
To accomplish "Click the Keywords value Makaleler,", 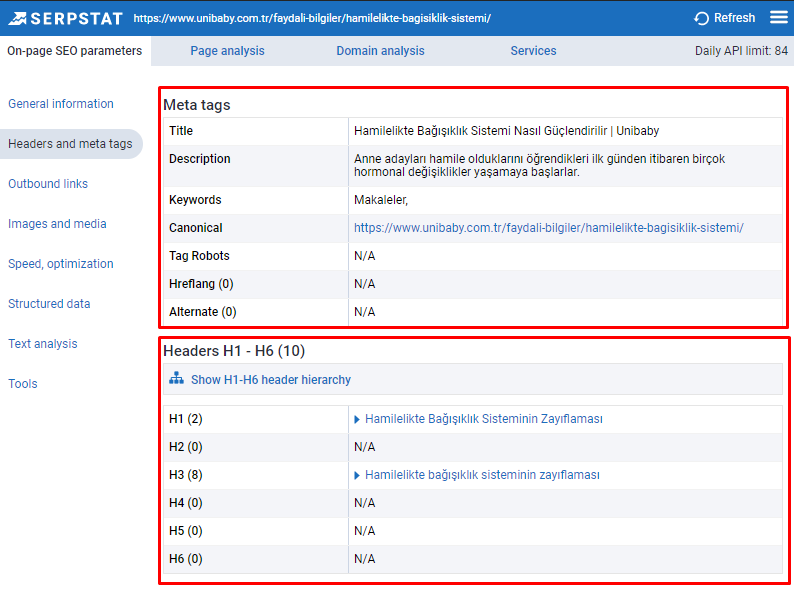I will (381, 200).
